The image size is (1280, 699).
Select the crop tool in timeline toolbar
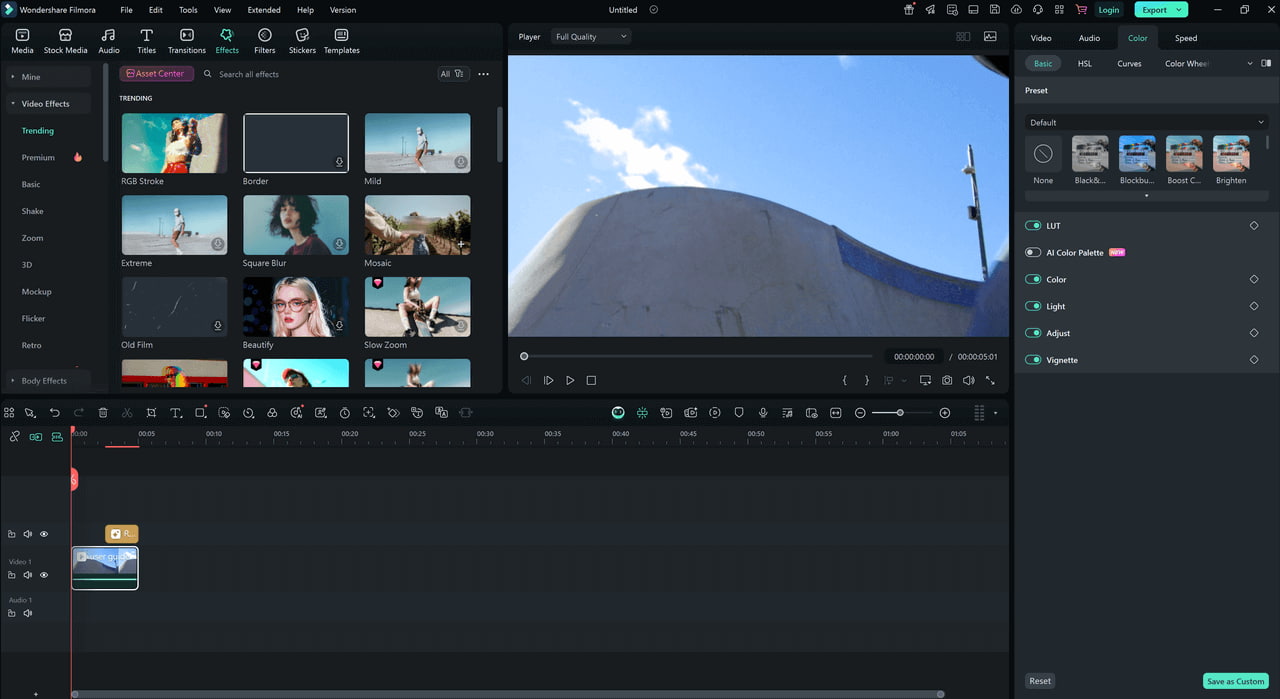coord(151,413)
